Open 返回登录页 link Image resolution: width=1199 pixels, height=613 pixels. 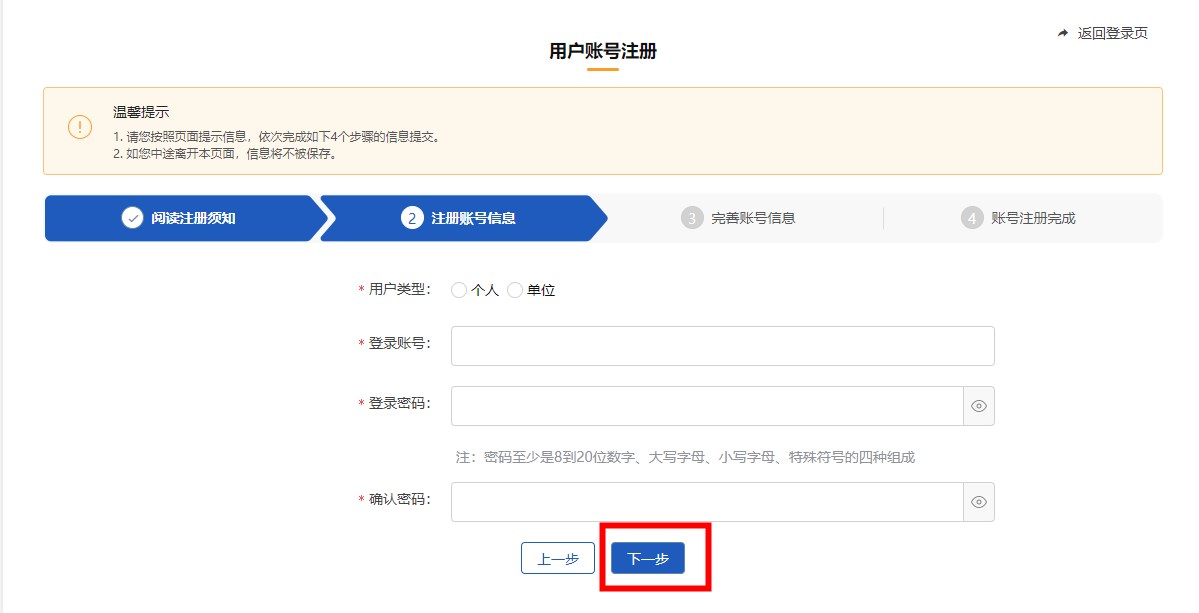[1110, 32]
